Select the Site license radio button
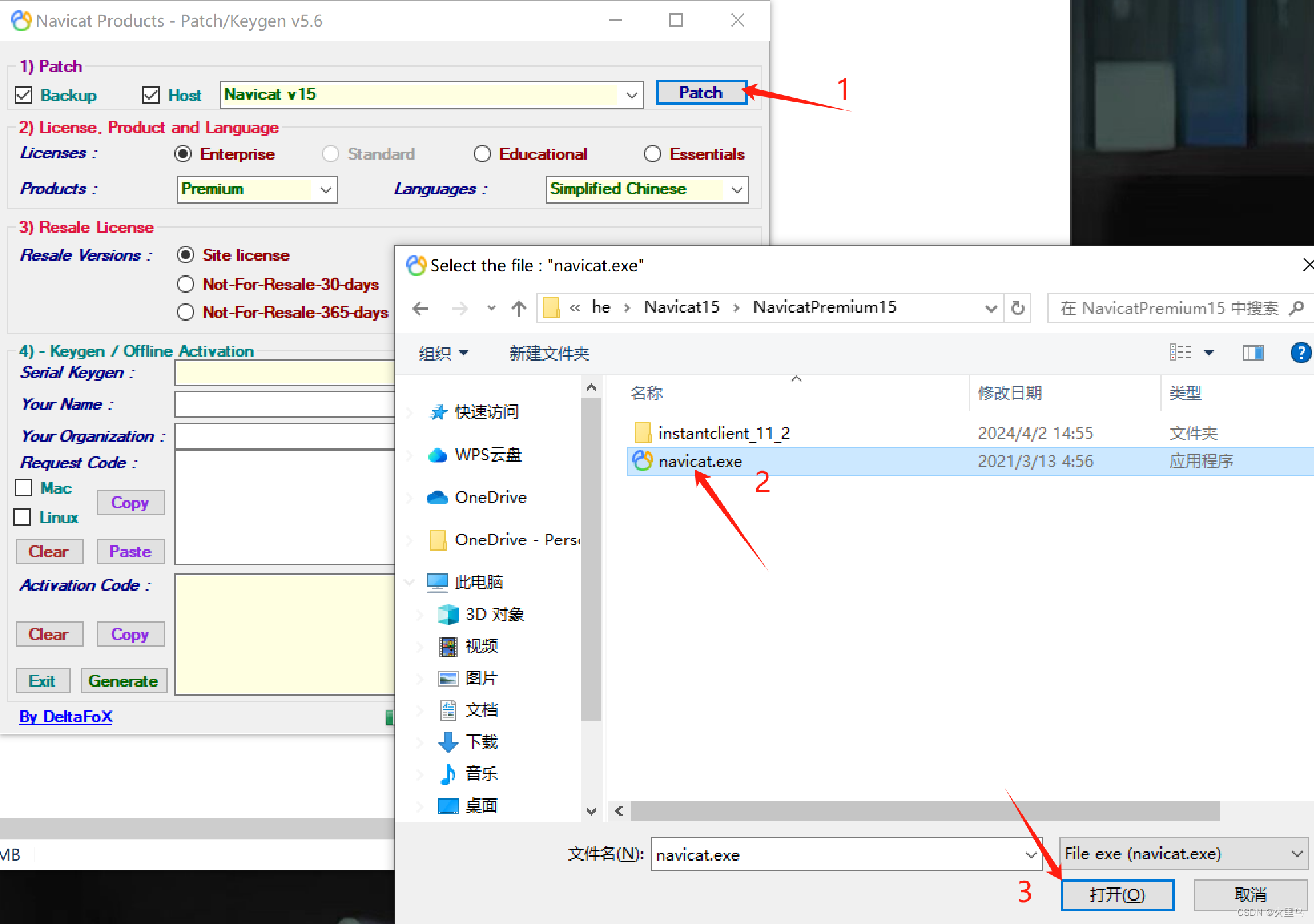 pyautogui.click(x=186, y=255)
